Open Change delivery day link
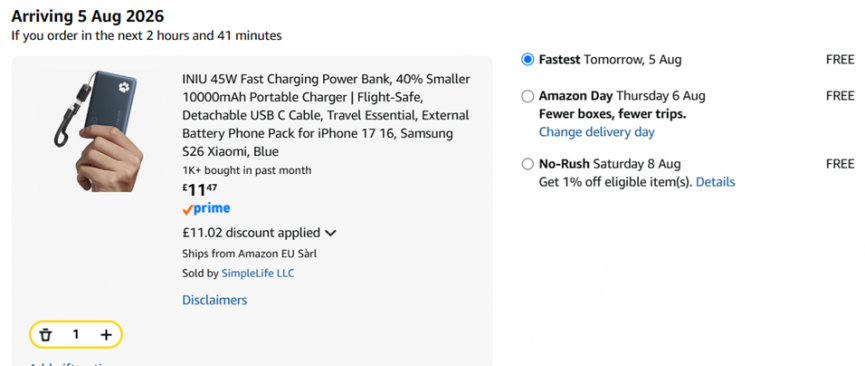 pos(596,132)
